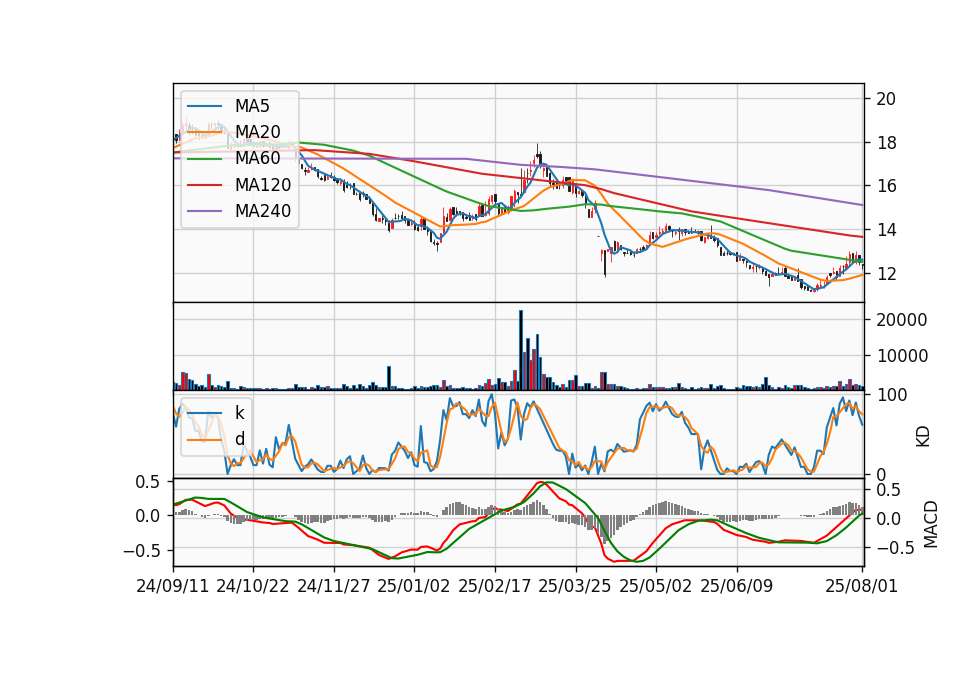Click the price axis value 18
Screen dimensions: 960x690
click(886, 143)
